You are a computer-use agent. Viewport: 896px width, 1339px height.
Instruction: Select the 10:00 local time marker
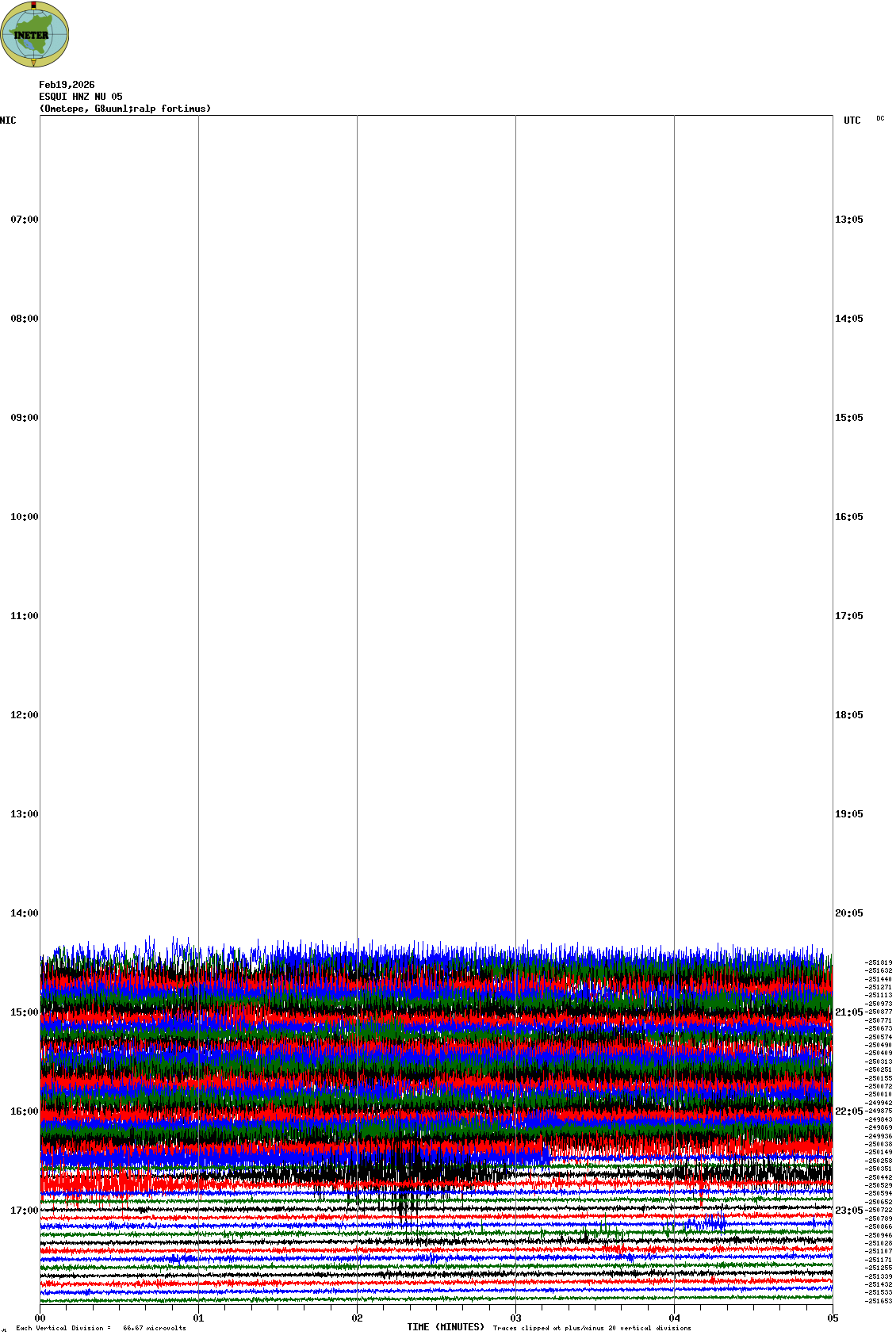(24, 517)
